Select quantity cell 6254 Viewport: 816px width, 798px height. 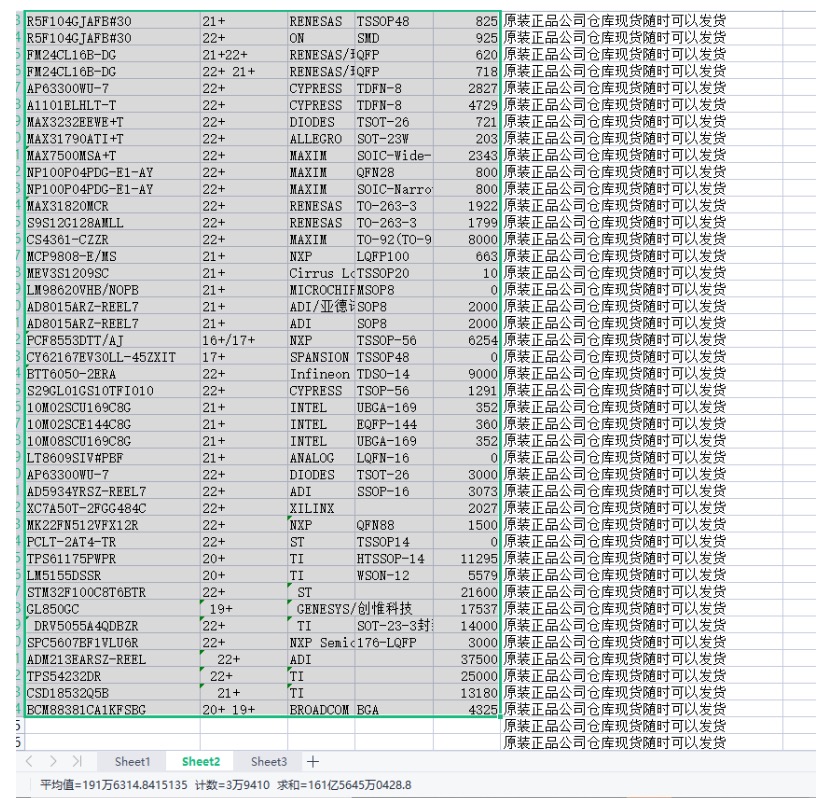pos(467,340)
